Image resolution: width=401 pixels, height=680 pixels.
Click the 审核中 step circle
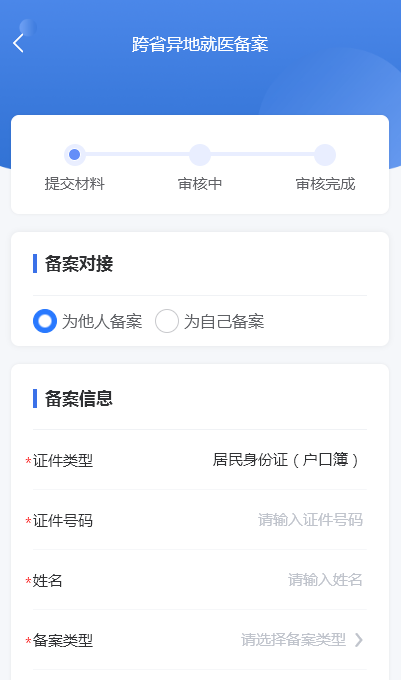click(200, 155)
